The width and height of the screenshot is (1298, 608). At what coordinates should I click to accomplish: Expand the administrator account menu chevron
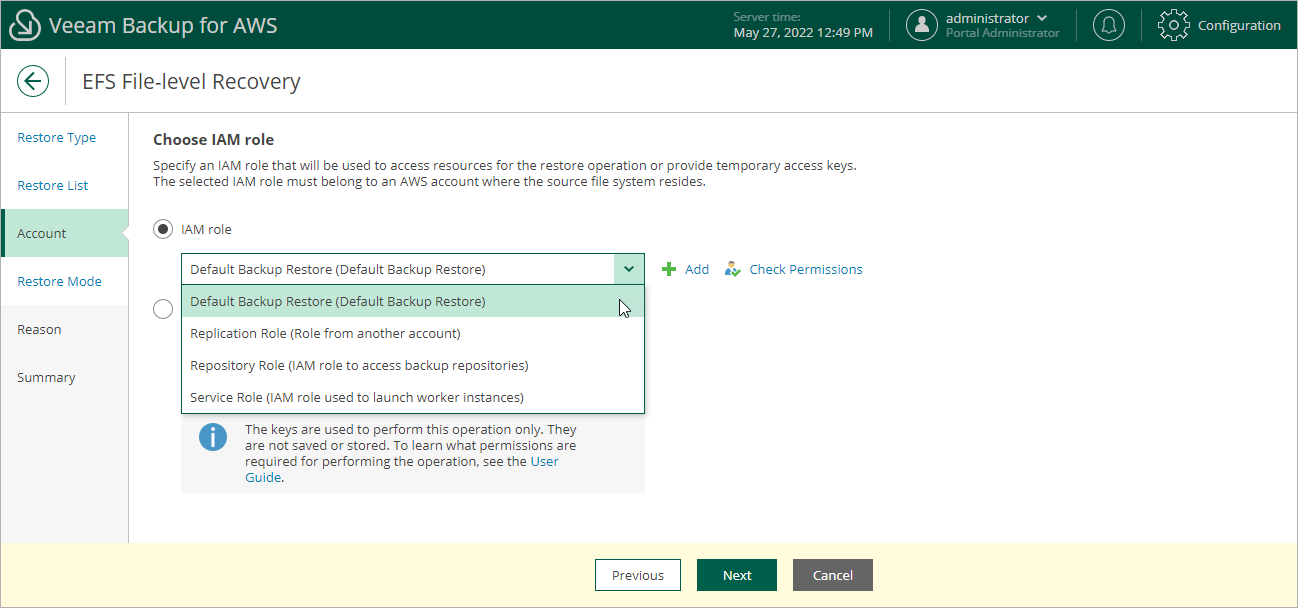click(1040, 17)
